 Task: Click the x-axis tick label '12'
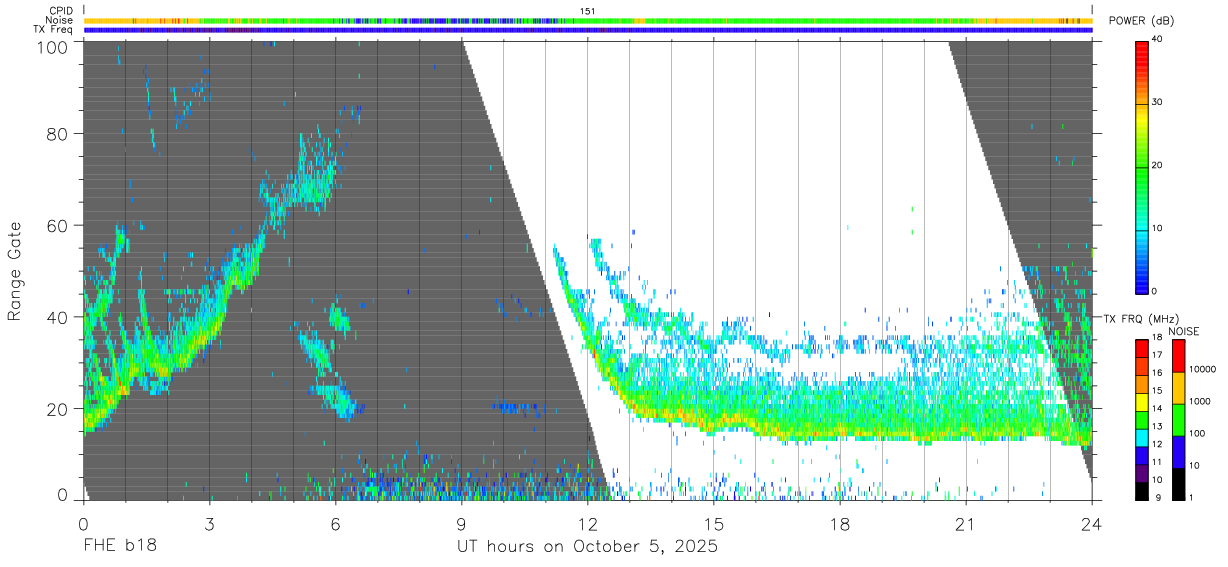(588, 523)
